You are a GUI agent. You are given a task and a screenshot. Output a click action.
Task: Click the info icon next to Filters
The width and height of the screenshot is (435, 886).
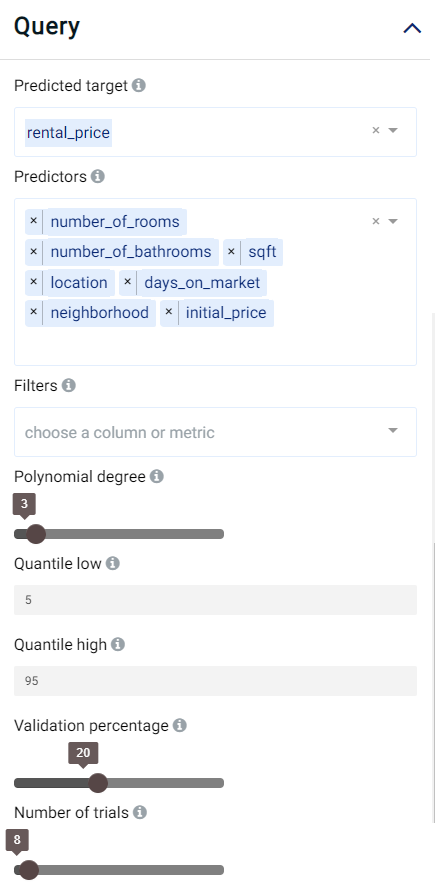click(x=69, y=385)
